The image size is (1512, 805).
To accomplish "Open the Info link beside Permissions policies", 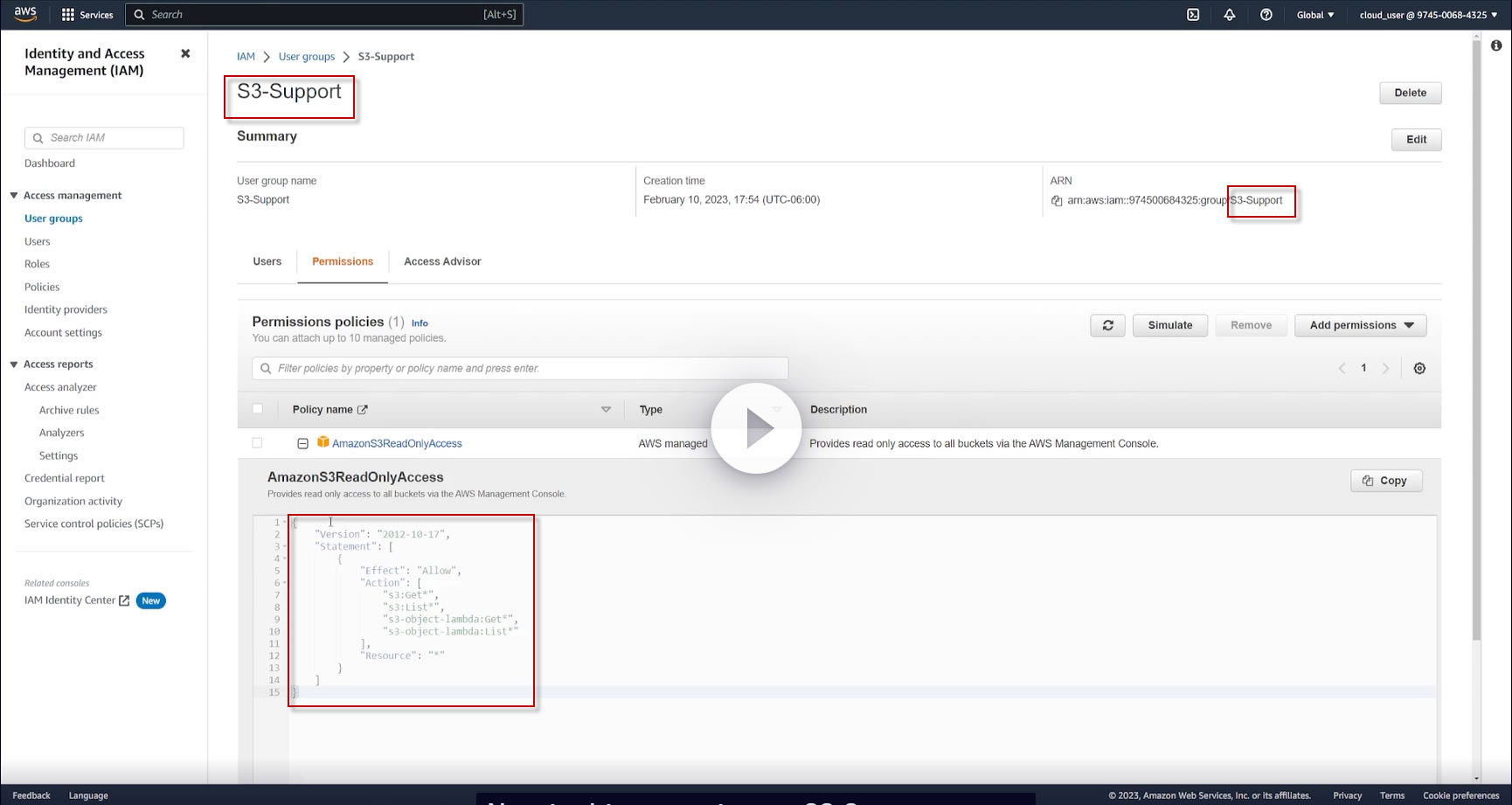I will (x=420, y=323).
